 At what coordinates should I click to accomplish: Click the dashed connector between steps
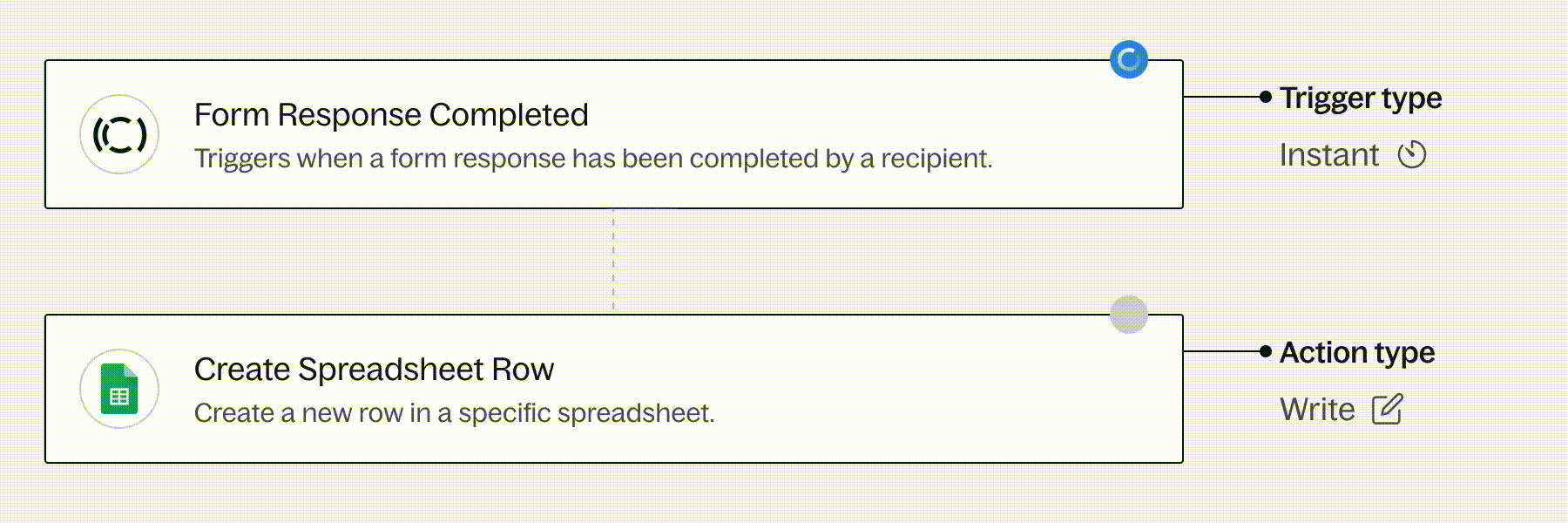(x=613, y=261)
